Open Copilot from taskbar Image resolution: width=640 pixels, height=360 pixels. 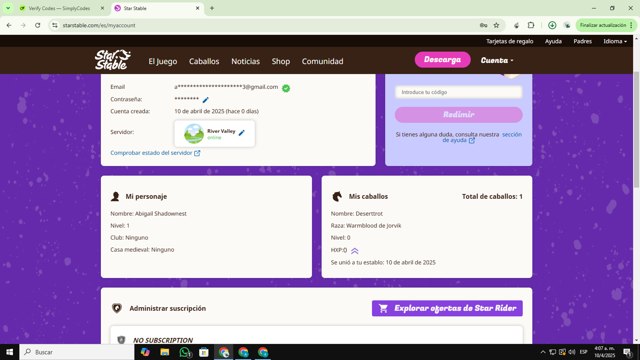145,352
